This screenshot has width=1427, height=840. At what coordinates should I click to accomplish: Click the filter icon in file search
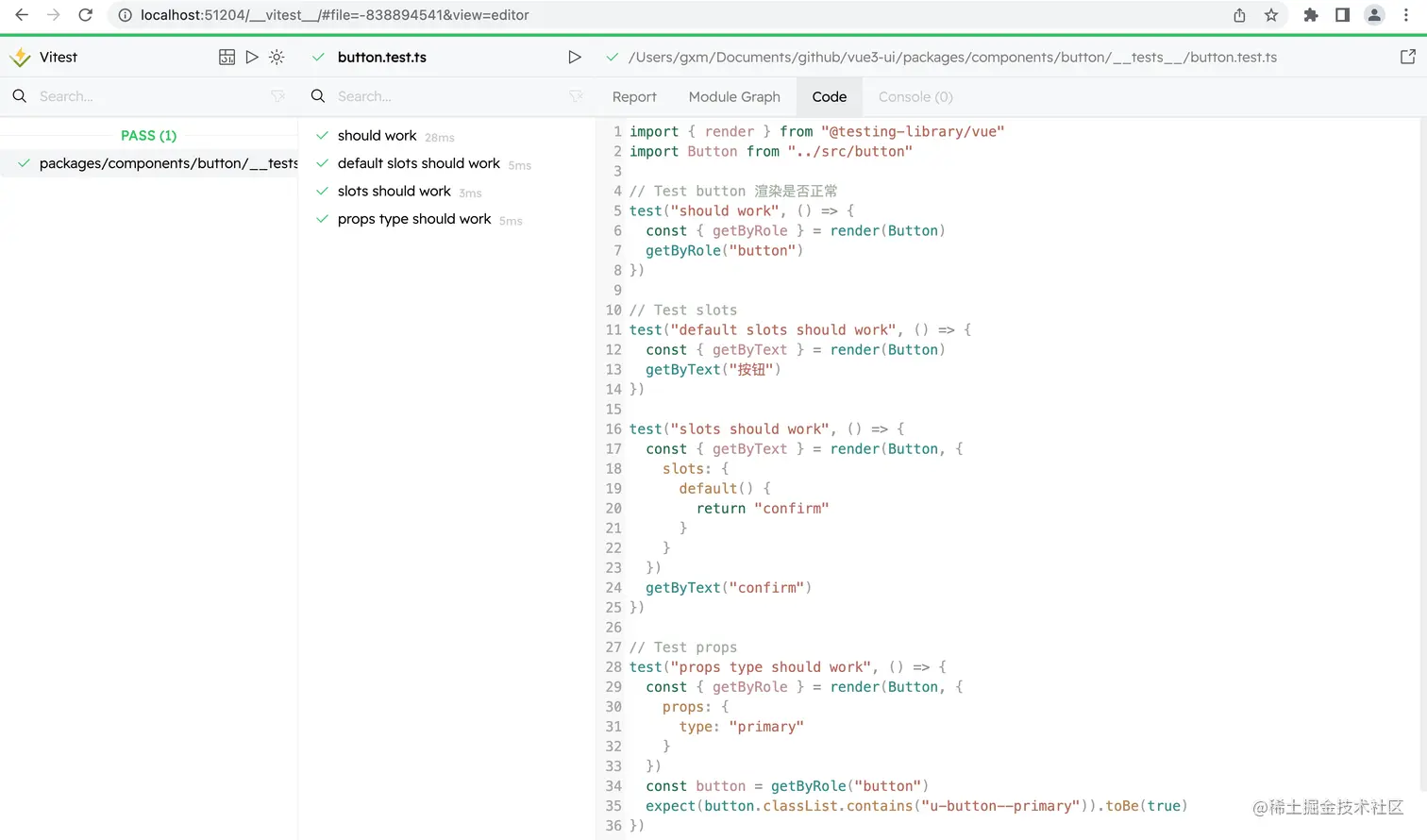tap(277, 96)
